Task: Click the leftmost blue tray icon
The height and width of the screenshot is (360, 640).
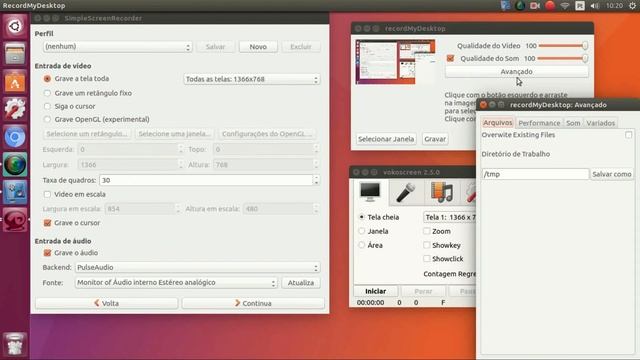Action: click(x=505, y=6)
